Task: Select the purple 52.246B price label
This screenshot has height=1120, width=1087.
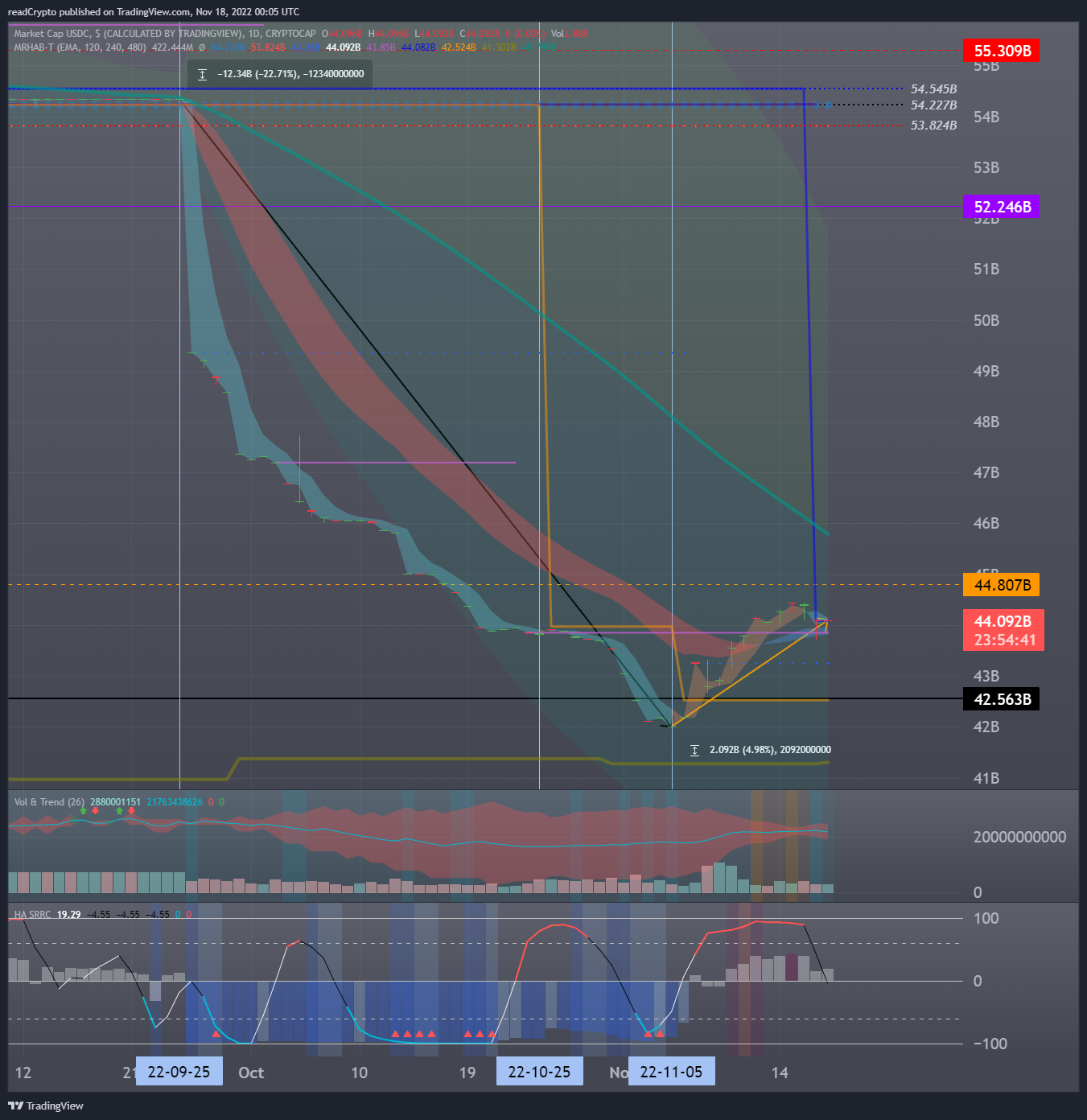Action: (x=1002, y=207)
